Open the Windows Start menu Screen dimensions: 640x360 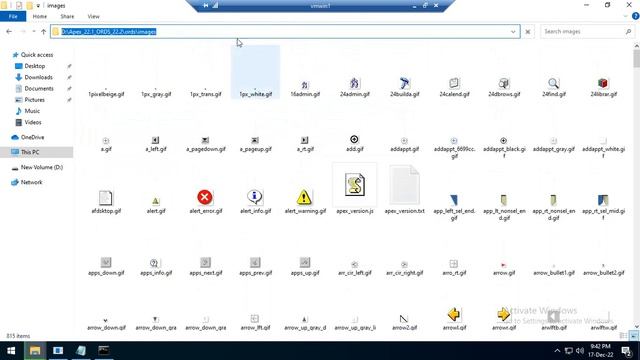click(11, 351)
